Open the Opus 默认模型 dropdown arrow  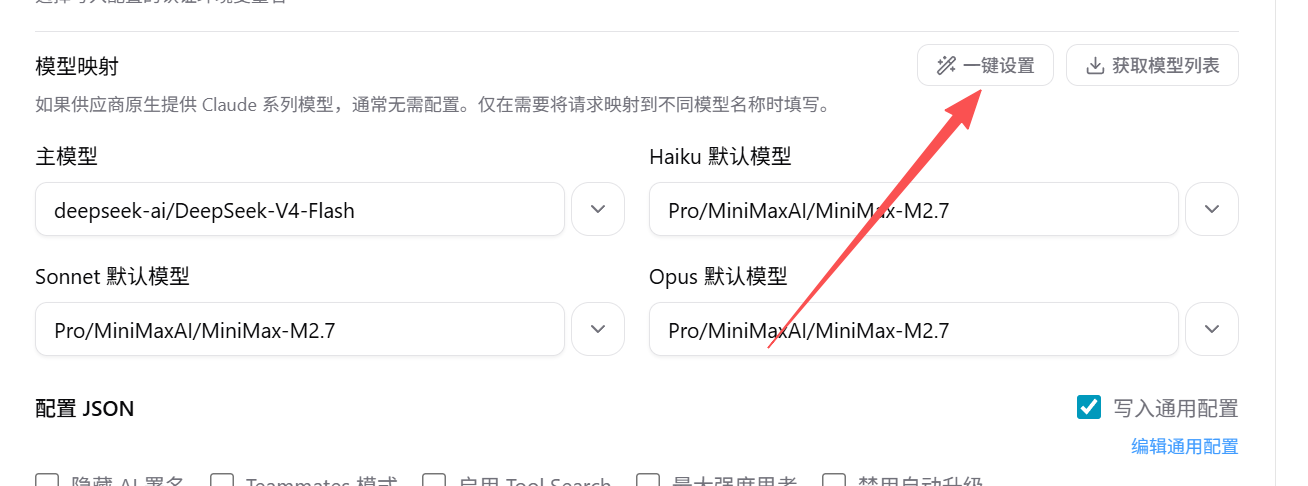tap(1212, 329)
